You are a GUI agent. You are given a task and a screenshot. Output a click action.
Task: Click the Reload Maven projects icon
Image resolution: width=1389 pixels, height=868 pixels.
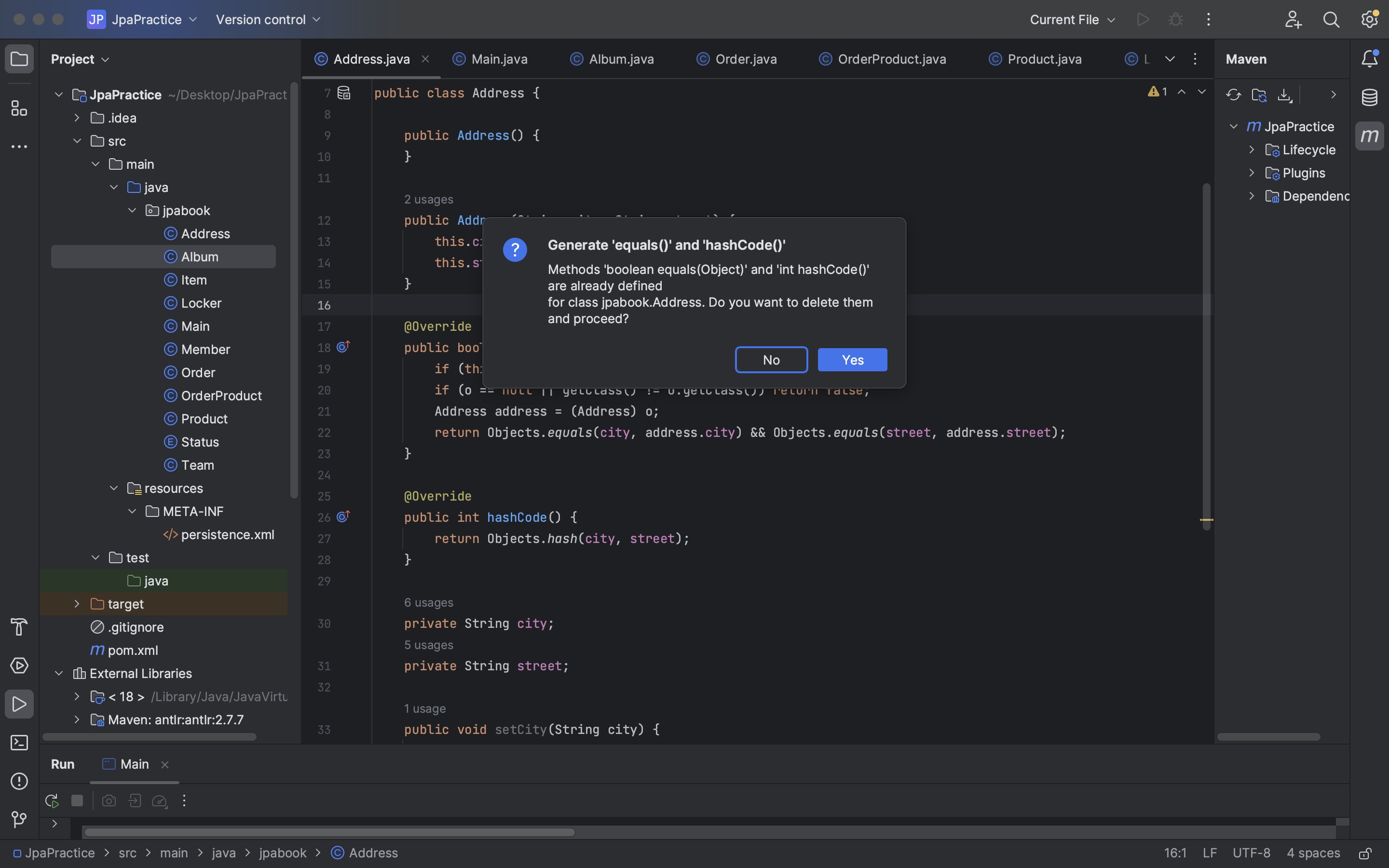coord(1233,95)
